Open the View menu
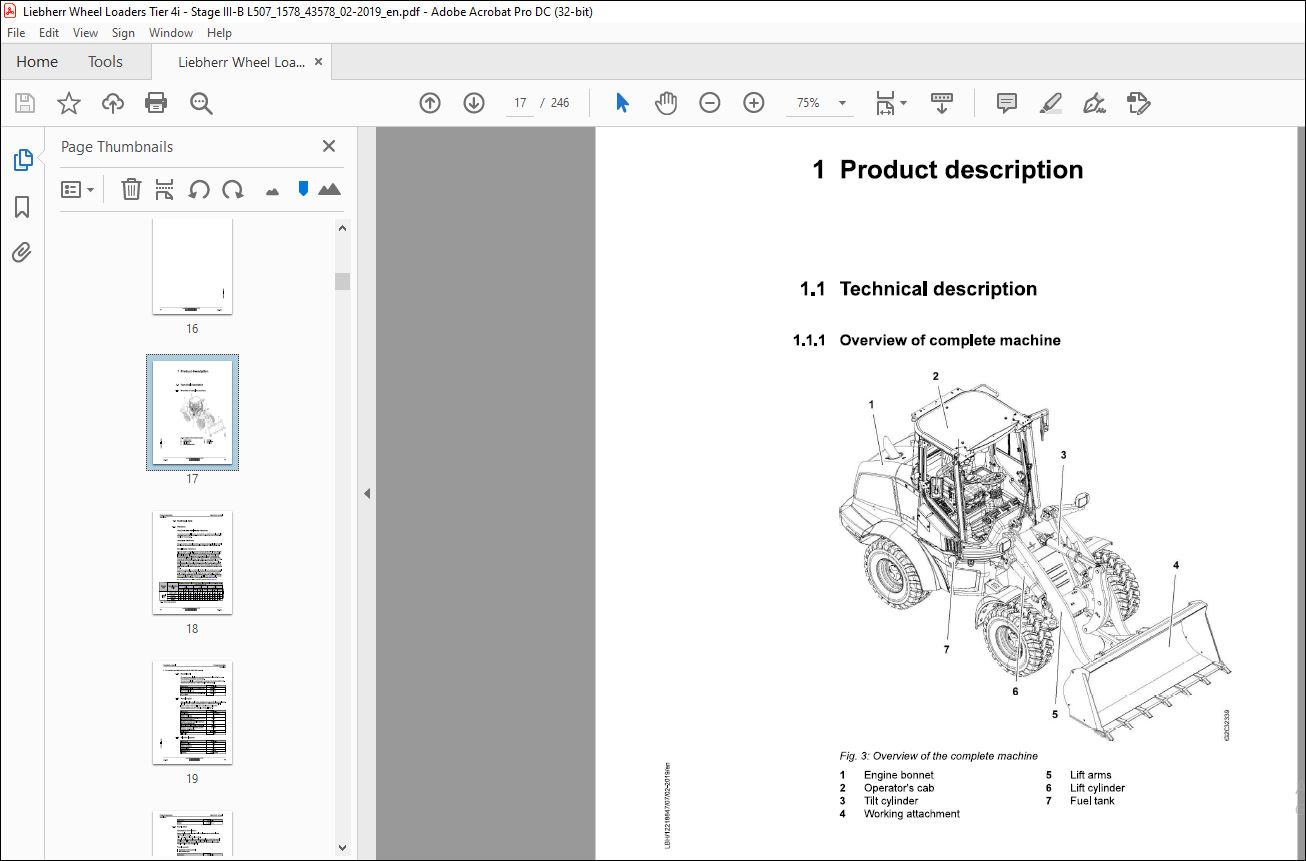 [85, 33]
